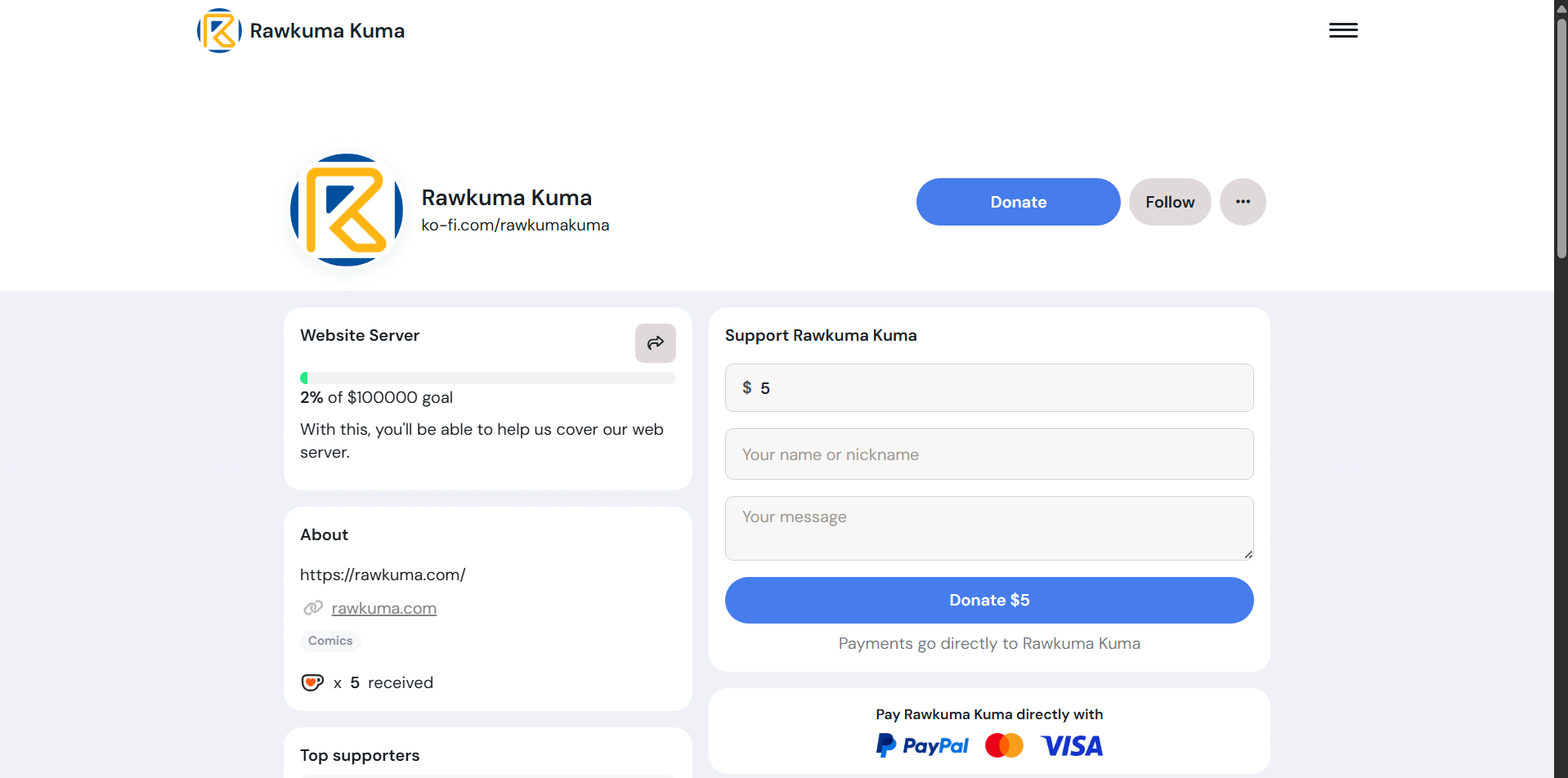Click the link chain icon beside rawkuma.com

[x=313, y=608]
